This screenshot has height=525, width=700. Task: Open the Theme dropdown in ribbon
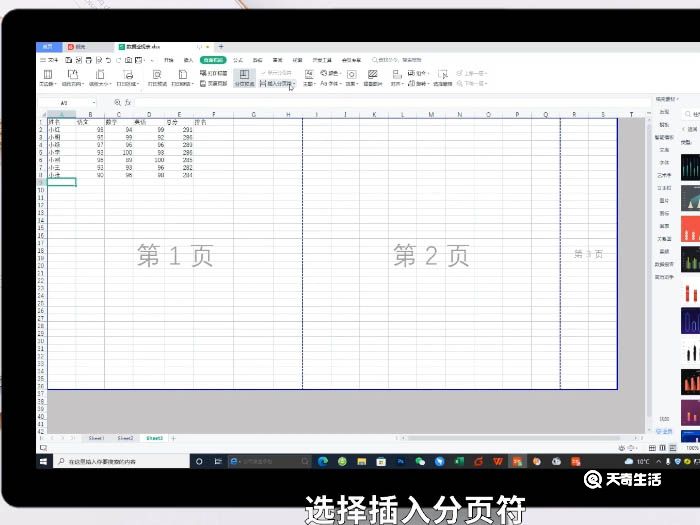(x=309, y=78)
